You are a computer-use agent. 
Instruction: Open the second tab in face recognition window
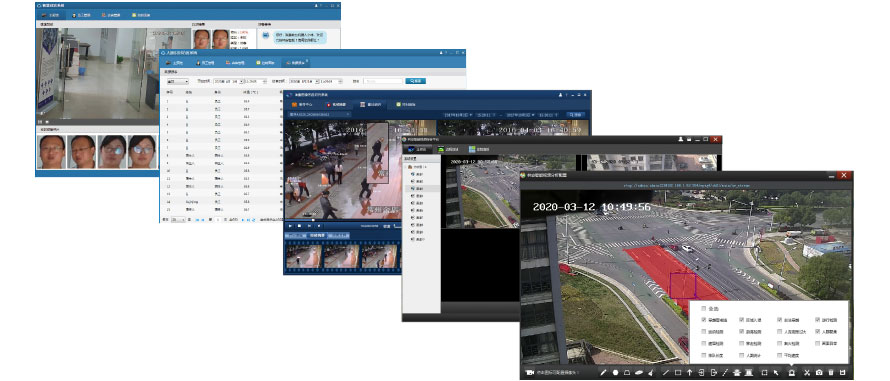(x=82, y=15)
